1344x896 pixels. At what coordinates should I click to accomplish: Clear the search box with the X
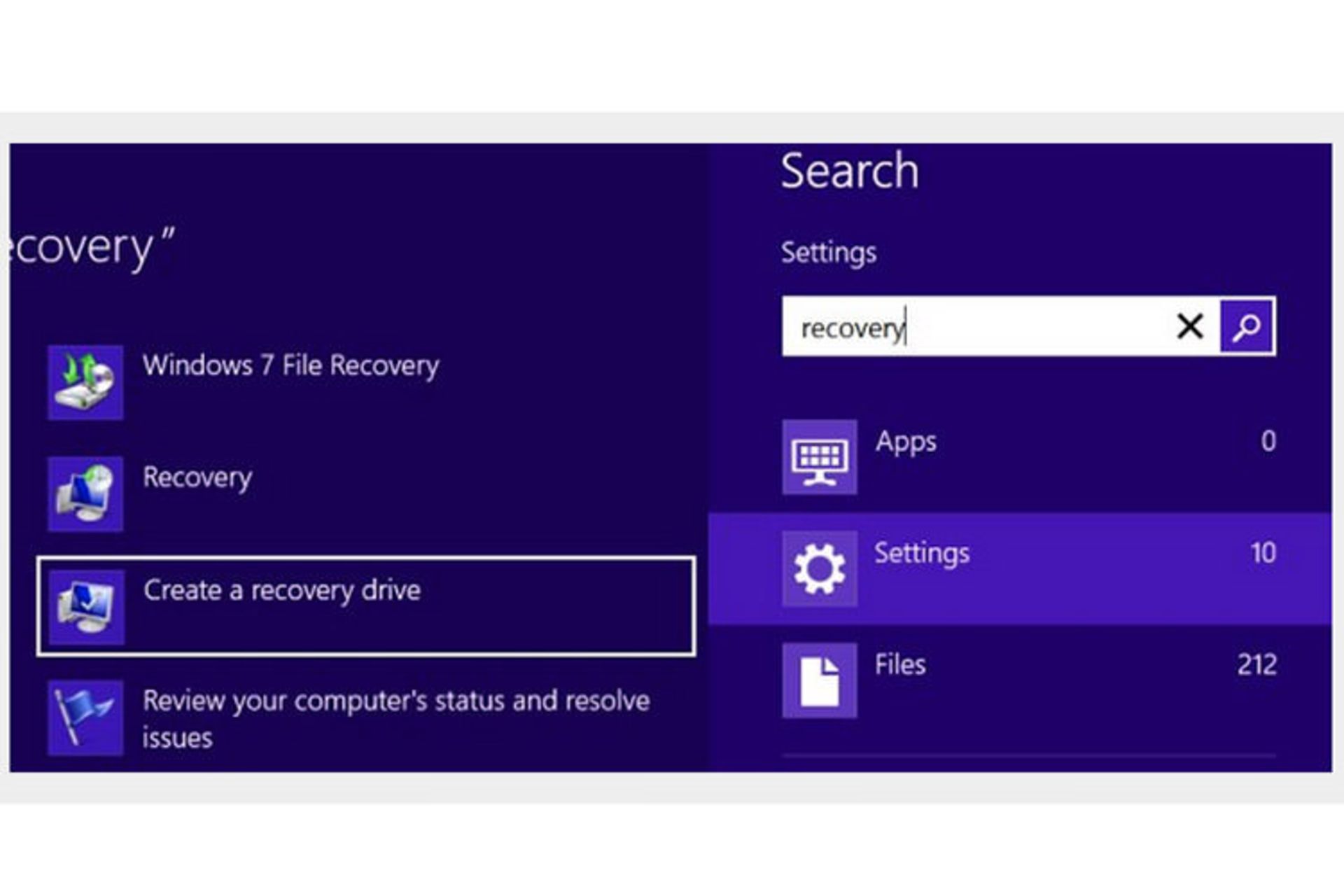coord(1189,327)
